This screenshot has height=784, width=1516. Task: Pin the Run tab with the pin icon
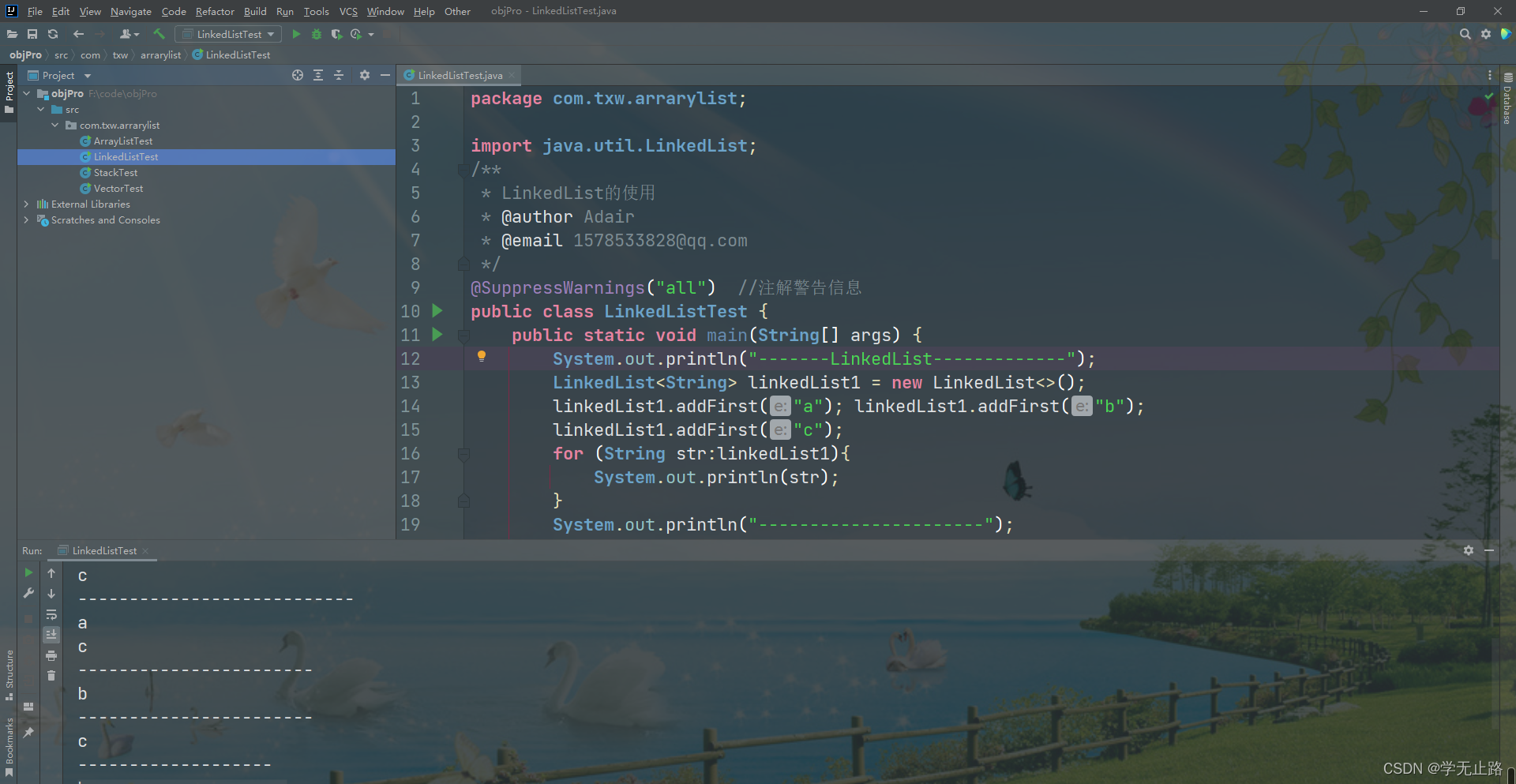(x=28, y=733)
